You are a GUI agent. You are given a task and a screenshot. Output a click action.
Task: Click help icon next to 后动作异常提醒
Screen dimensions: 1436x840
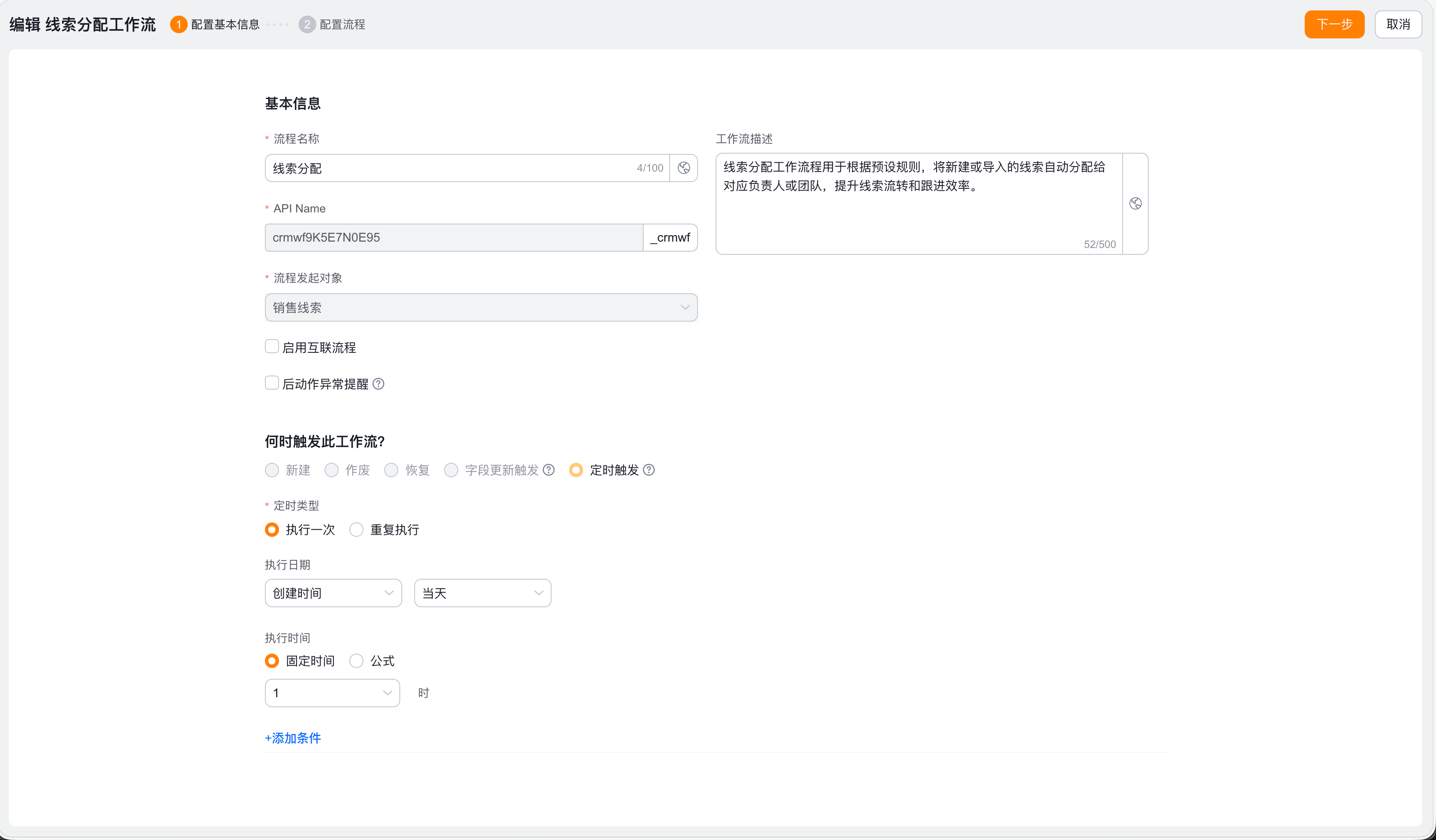378,384
